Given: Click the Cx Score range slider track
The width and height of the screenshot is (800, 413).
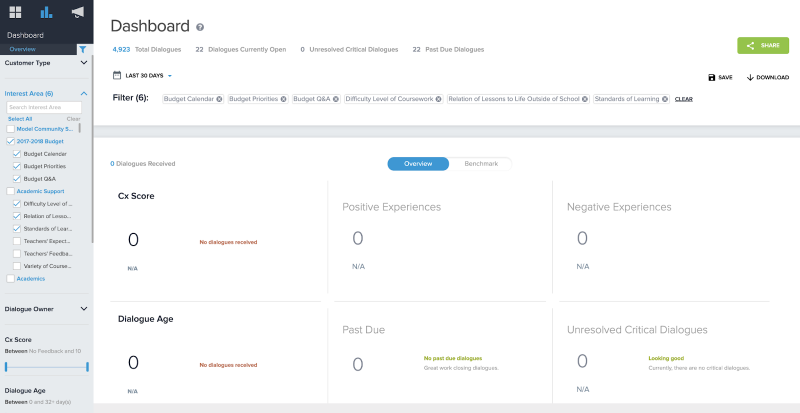Looking at the screenshot, I should (46, 367).
